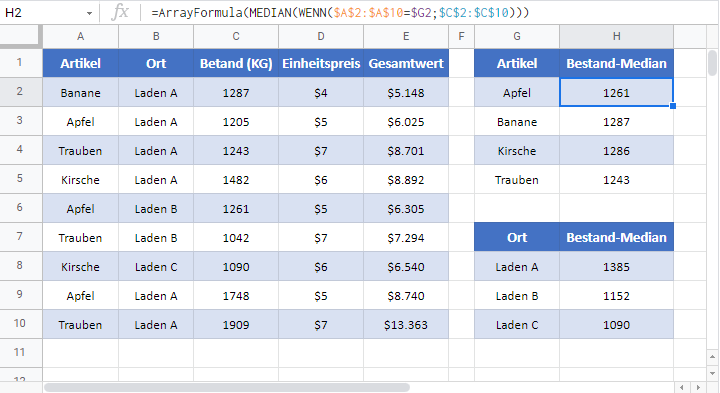Click the vertical scrollbar thumb
The height and width of the screenshot is (393, 720).
712,62
